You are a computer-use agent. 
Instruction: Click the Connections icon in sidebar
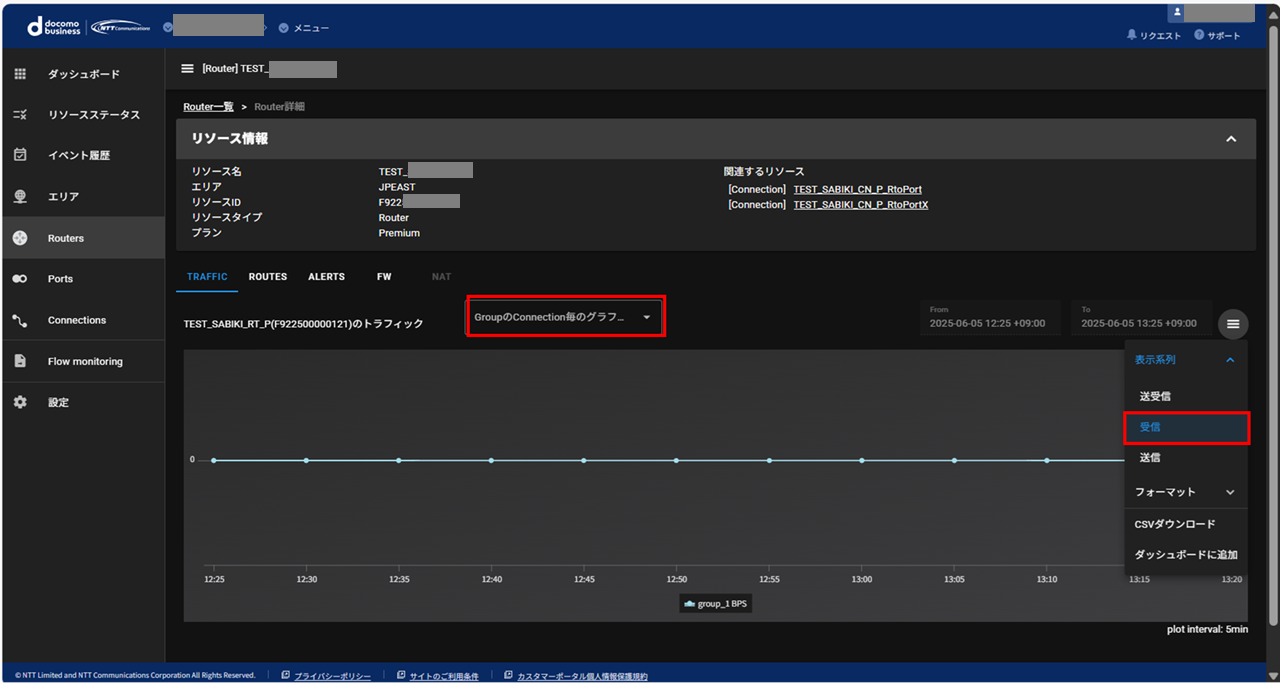click(20, 320)
